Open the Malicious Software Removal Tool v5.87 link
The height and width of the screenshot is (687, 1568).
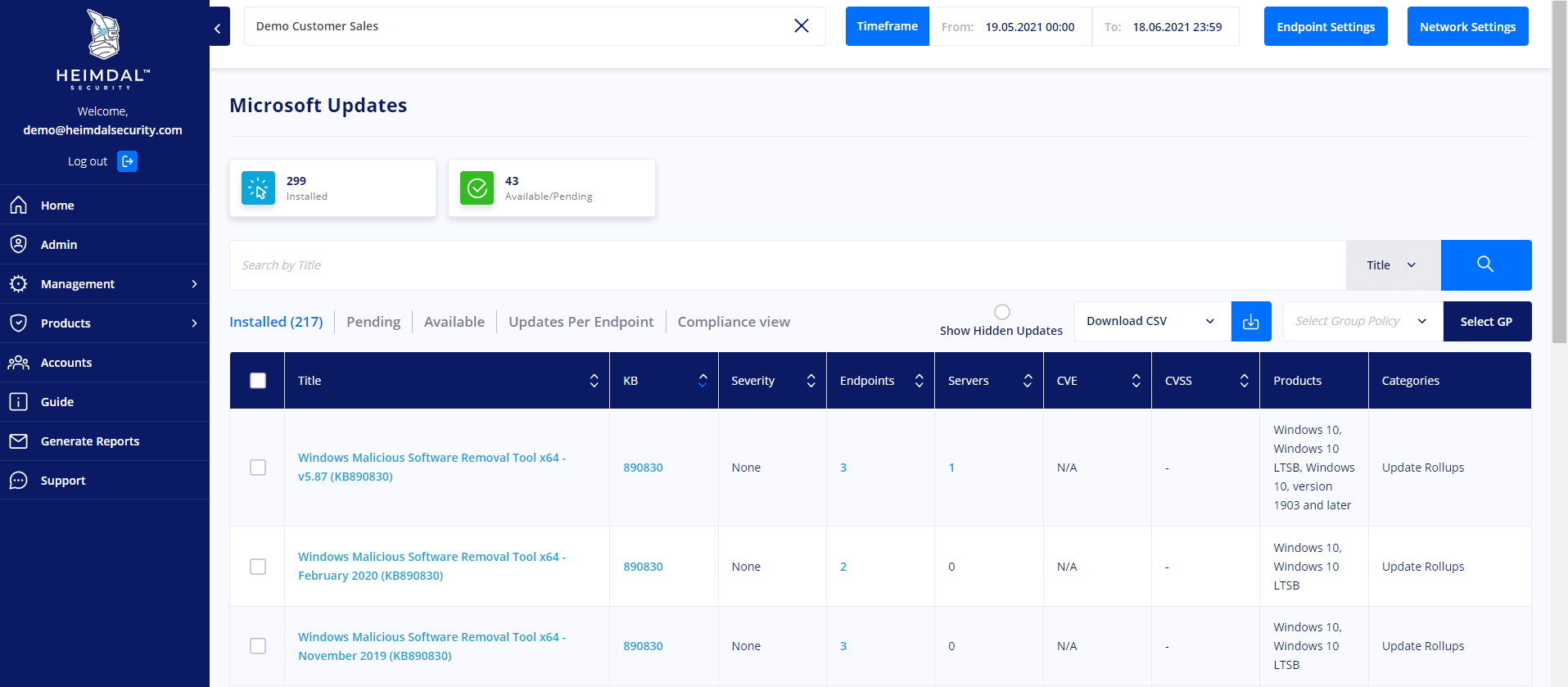pyautogui.click(x=432, y=467)
